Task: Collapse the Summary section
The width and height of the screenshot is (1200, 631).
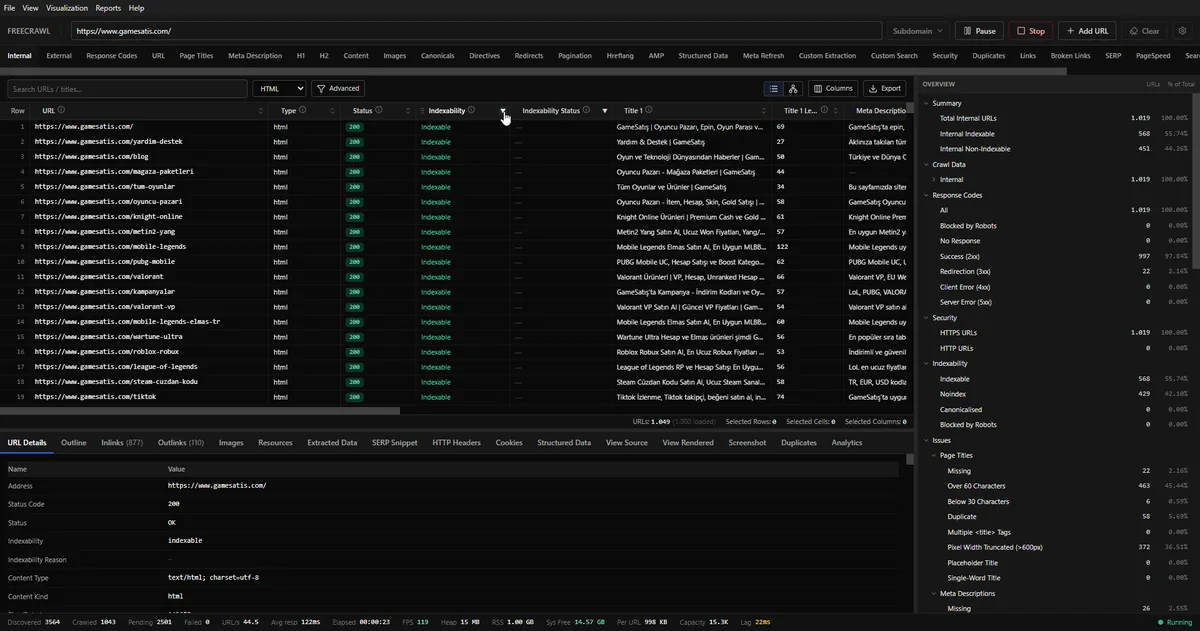Action: 926,103
